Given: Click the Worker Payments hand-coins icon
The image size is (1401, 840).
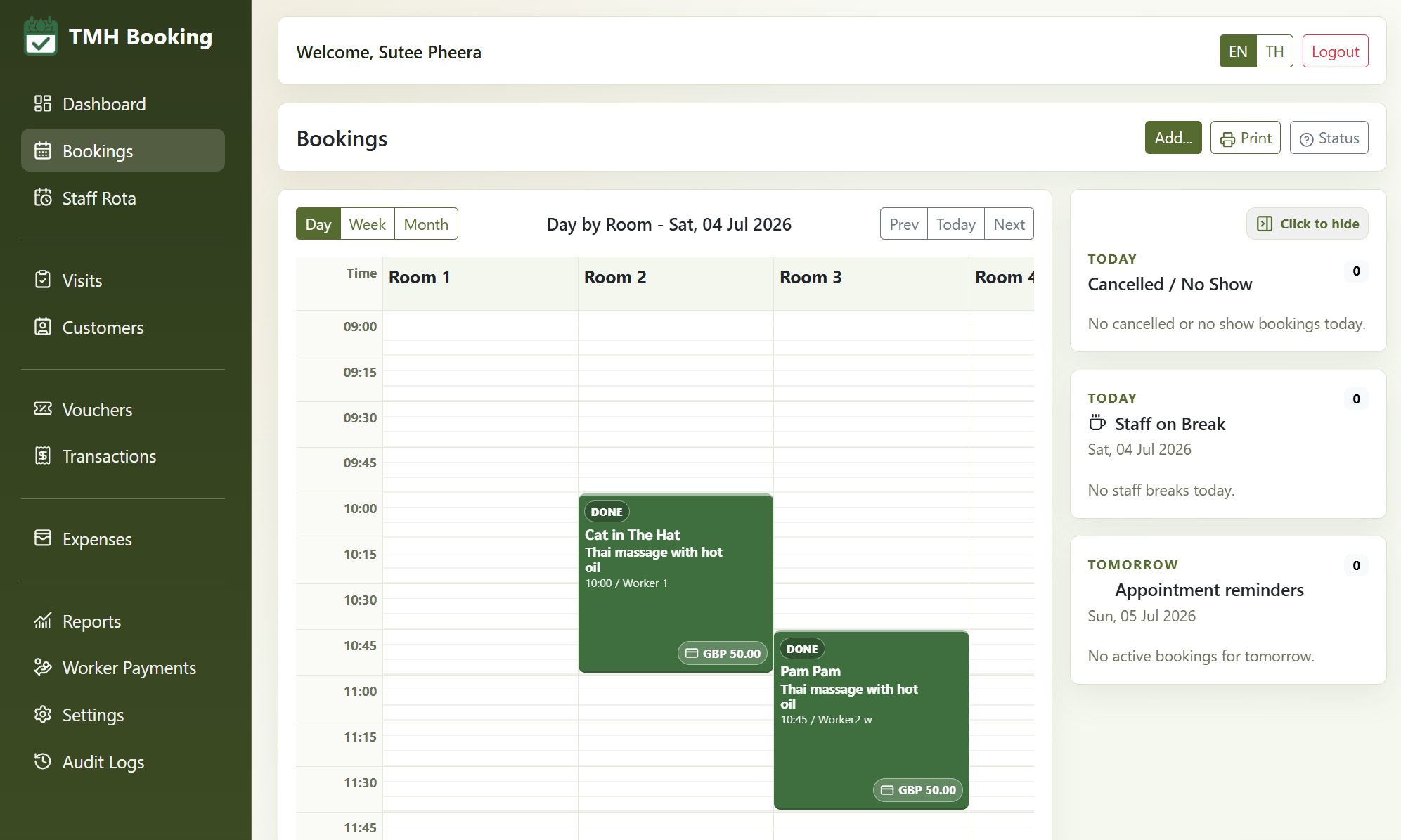Looking at the screenshot, I should click(x=43, y=667).
